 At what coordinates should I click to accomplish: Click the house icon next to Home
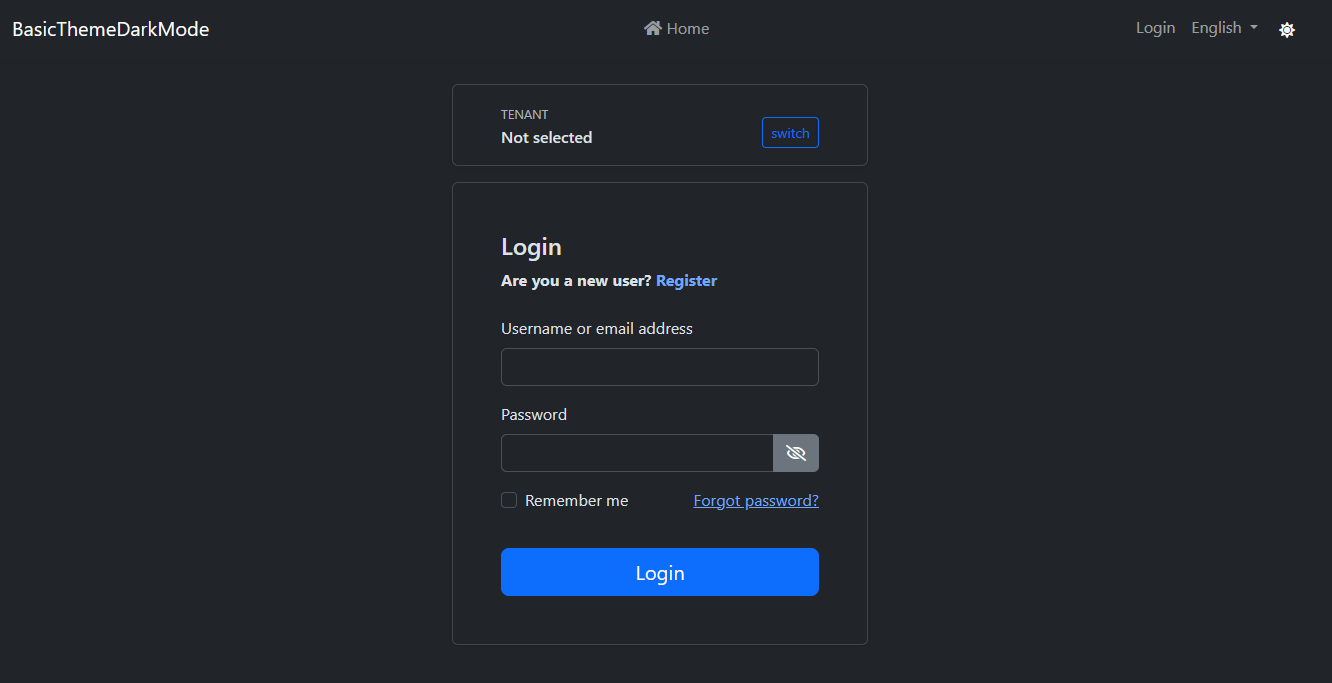pyautogui.click(x=652, y=28)
